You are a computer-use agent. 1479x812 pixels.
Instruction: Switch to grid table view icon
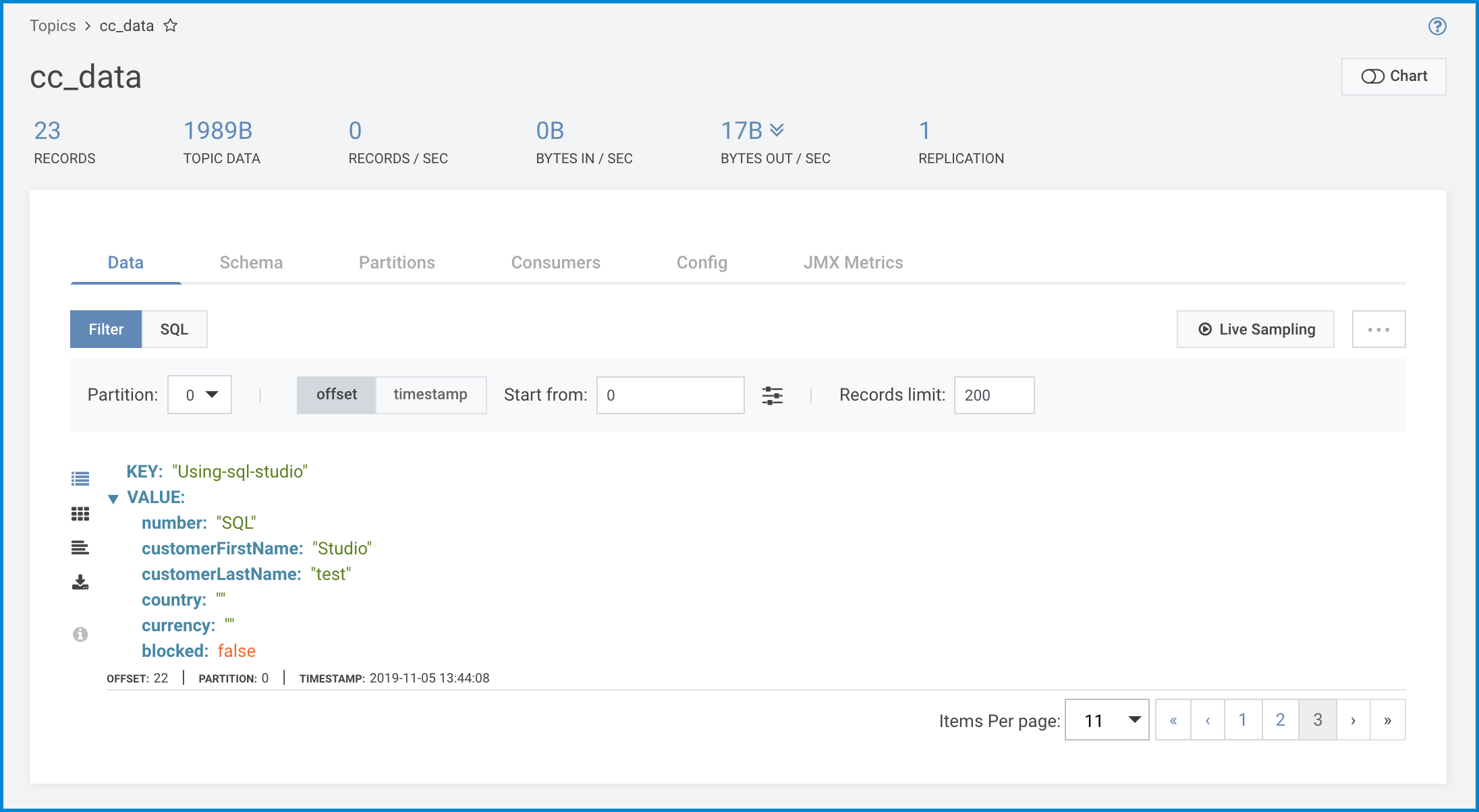click(80, 514)
